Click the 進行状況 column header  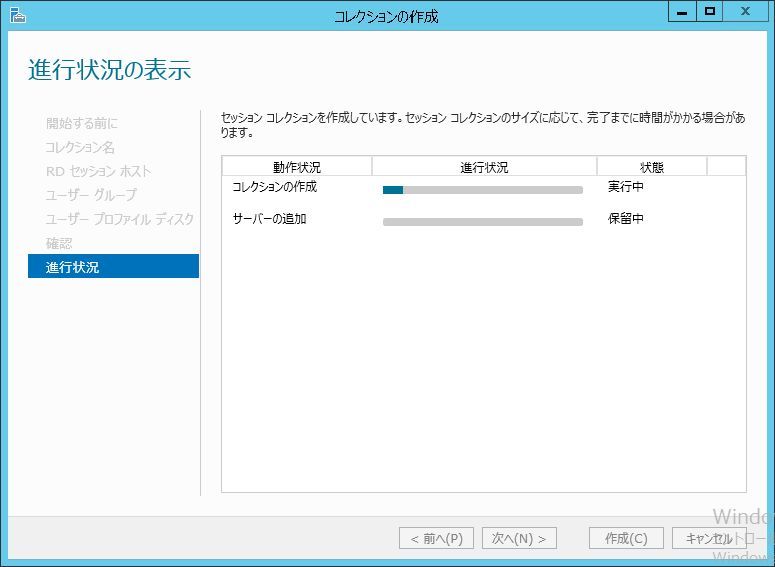point(484,167)
